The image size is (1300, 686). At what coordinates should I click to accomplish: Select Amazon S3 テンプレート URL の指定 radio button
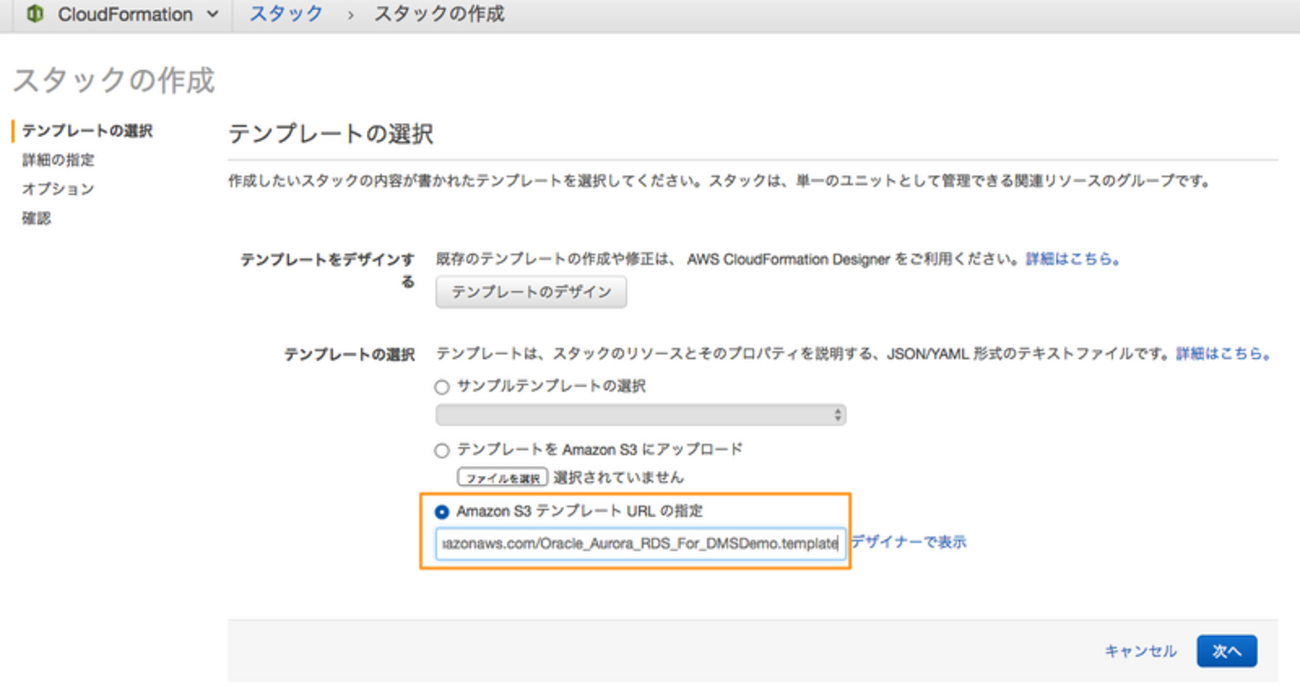pos(442,512)
